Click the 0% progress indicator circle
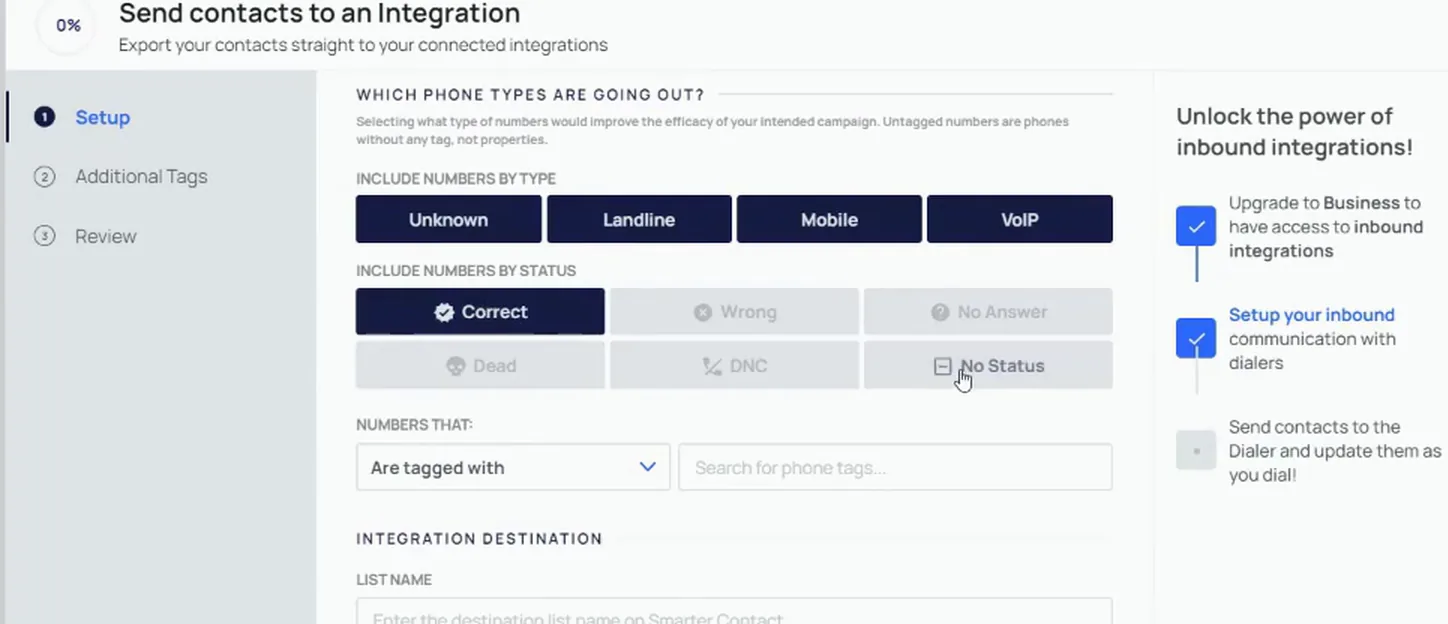This screenshot has width=1448, height=624. tap(68, 26)
